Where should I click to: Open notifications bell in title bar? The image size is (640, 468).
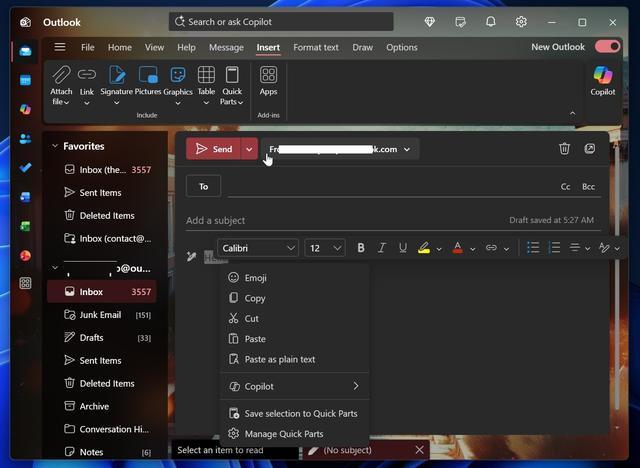491,22
